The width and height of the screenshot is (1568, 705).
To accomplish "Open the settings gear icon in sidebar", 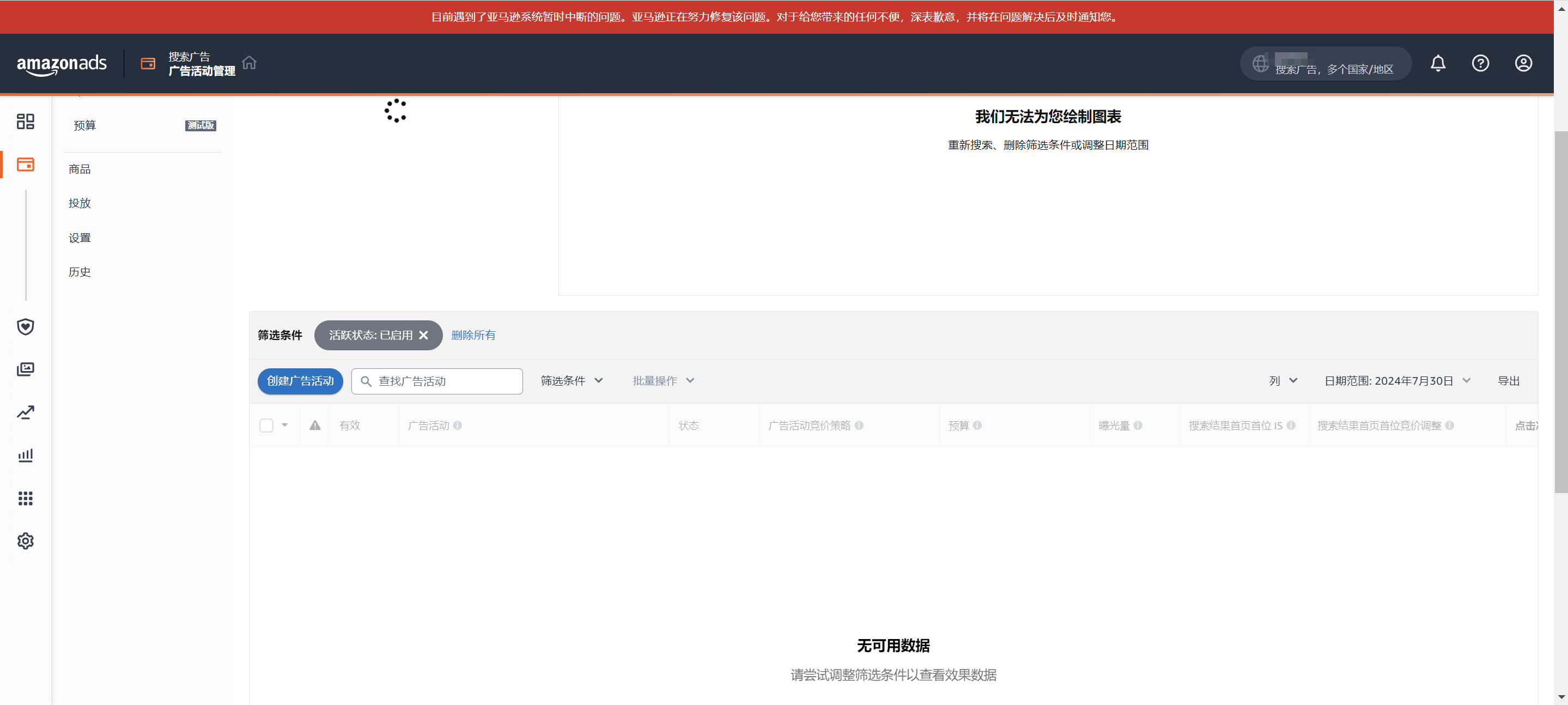I will [26, 541].
